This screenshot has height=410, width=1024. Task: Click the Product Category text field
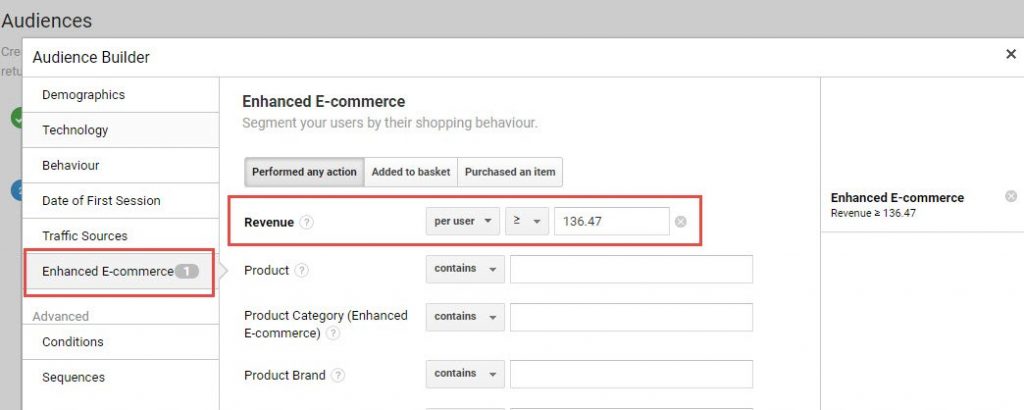(x=632, y=317)
